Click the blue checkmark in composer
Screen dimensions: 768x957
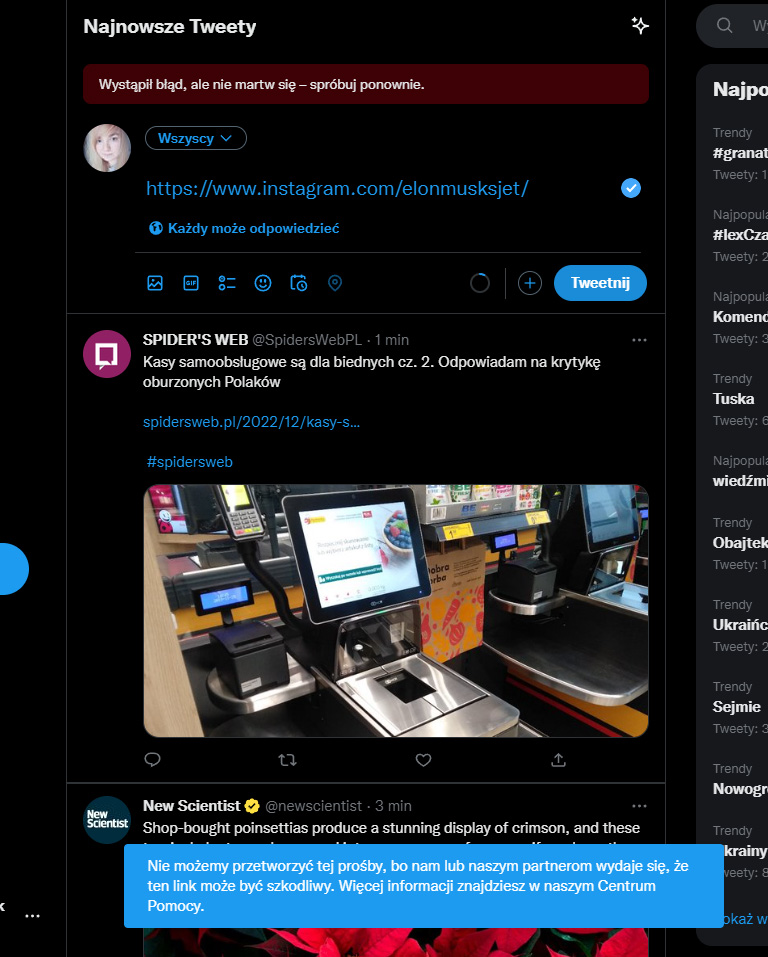click(x=631, y=188)
